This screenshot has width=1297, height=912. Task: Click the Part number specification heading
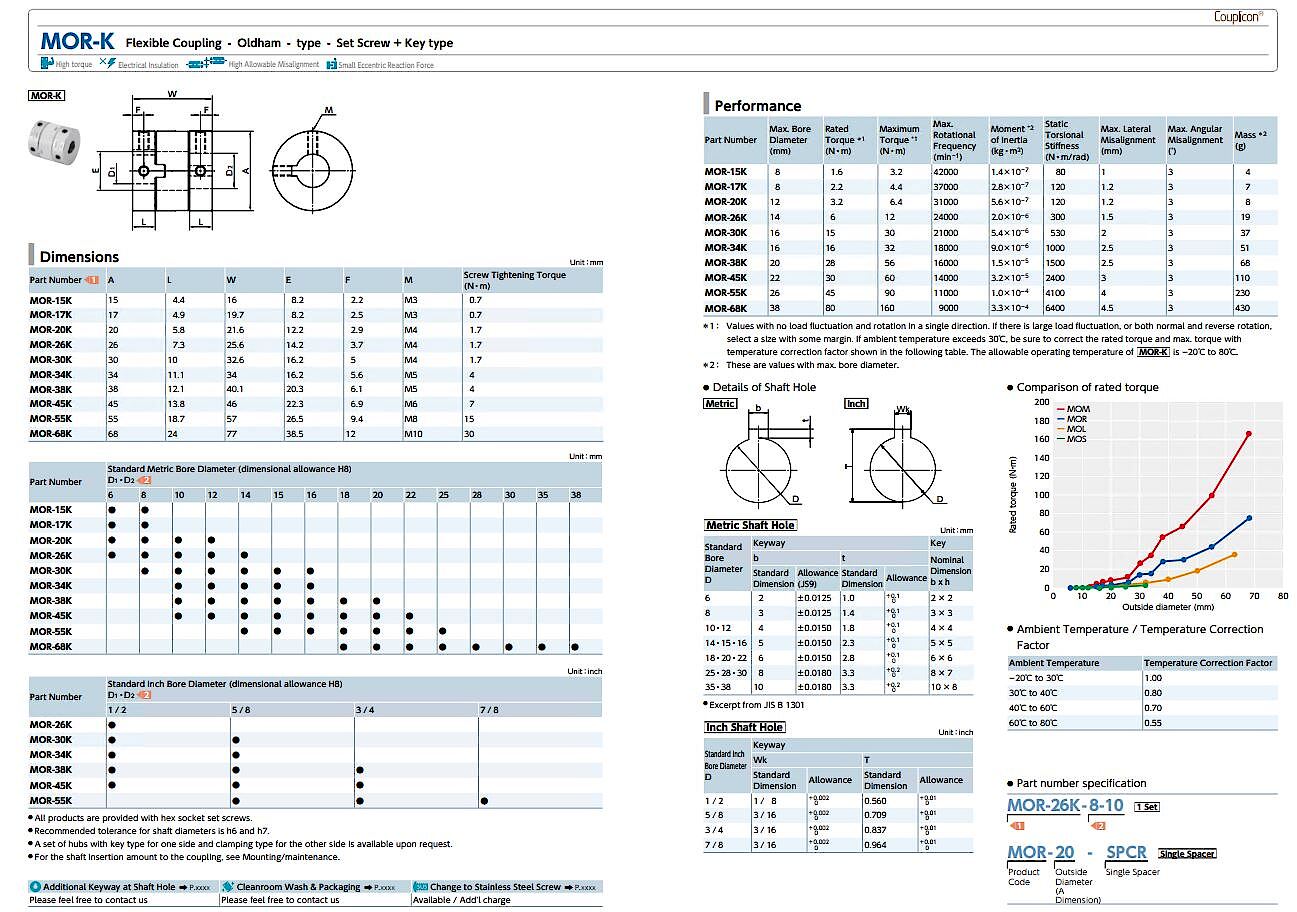pos(1082,783)
